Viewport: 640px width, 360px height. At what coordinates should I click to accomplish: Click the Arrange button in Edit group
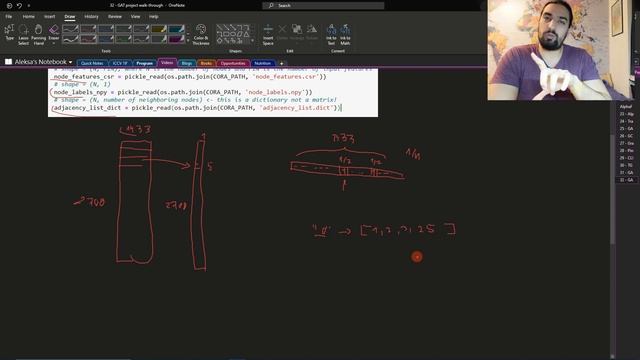297,33
